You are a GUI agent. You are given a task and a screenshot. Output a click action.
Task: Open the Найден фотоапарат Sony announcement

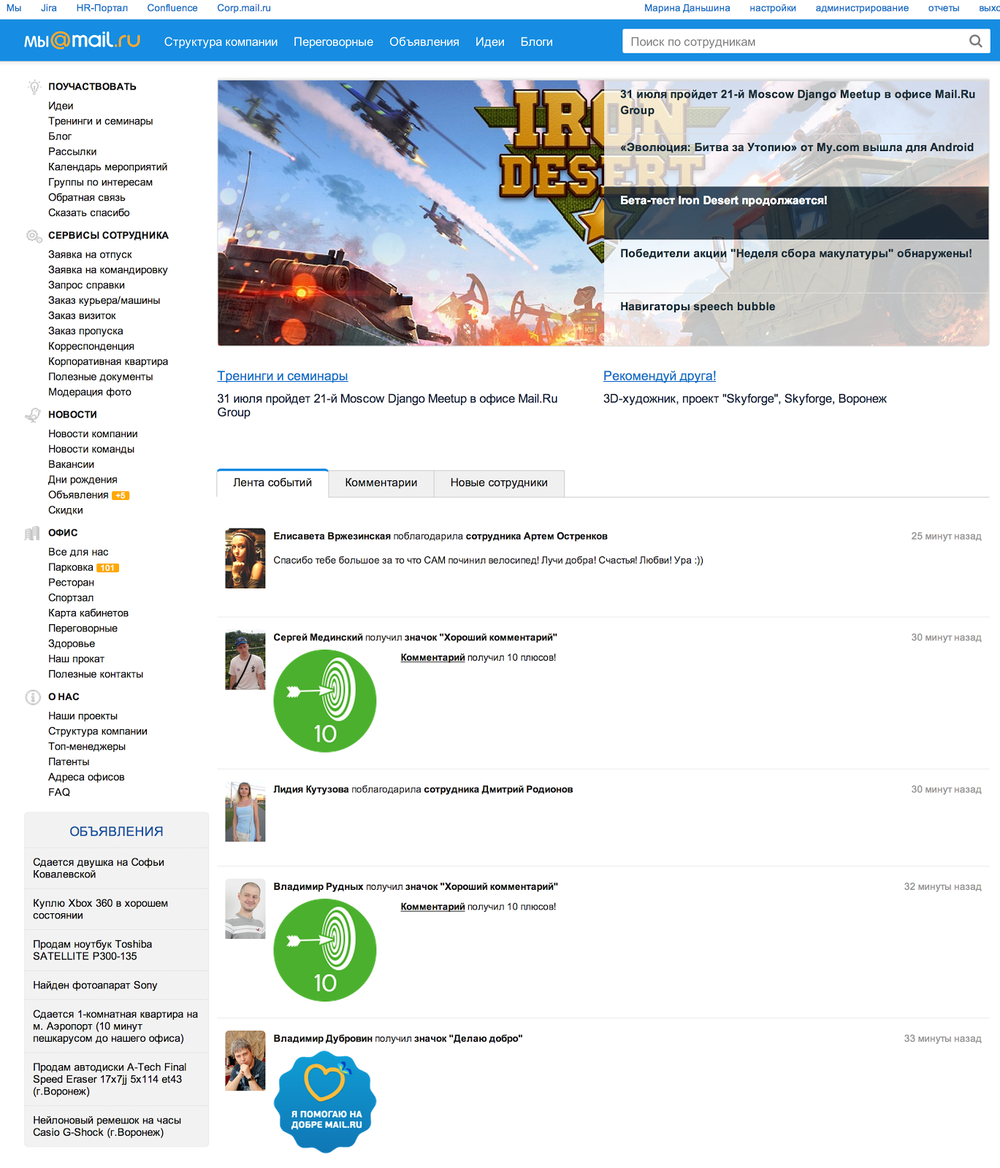95,986
